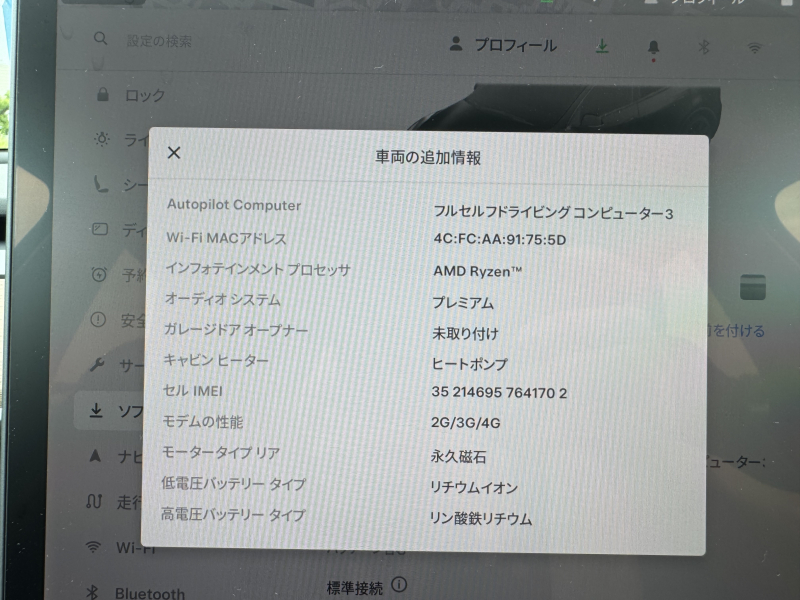Select the service wrench icon in sidebar
This screenshot has height=600, width=800.
coord(97,364)
